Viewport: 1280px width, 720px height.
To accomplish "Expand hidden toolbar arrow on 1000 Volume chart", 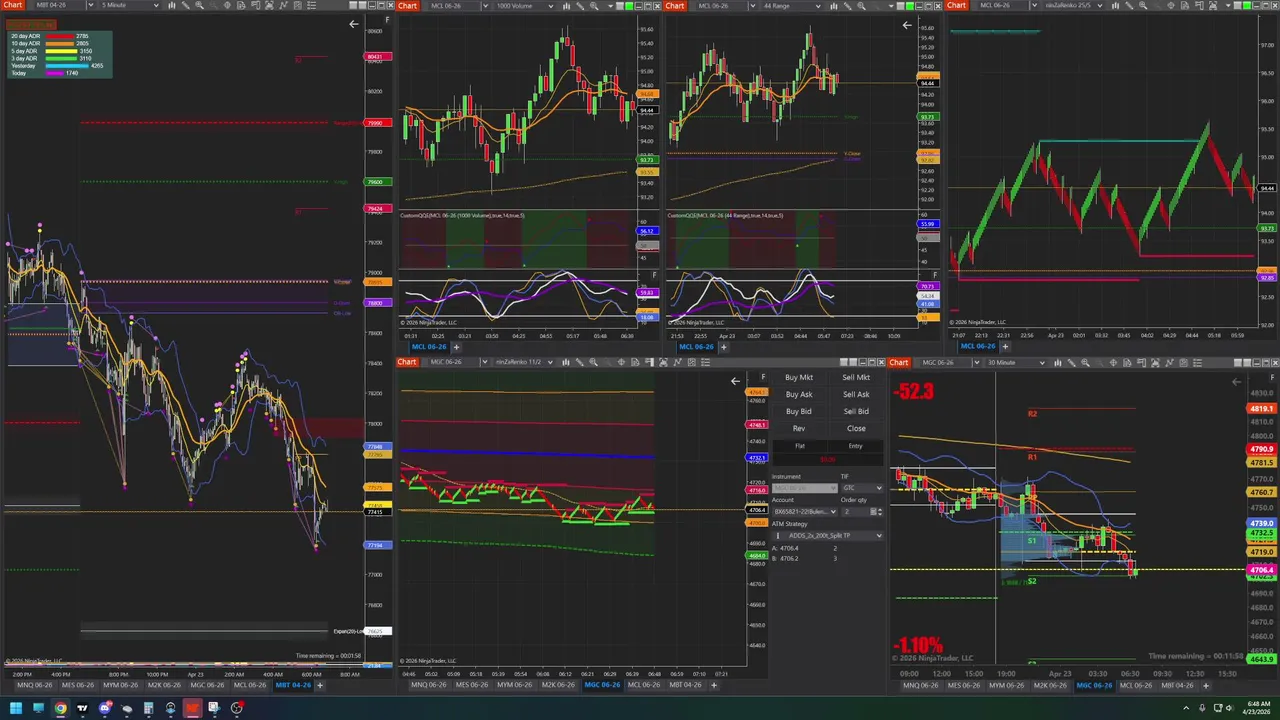I will coord(610,5).
